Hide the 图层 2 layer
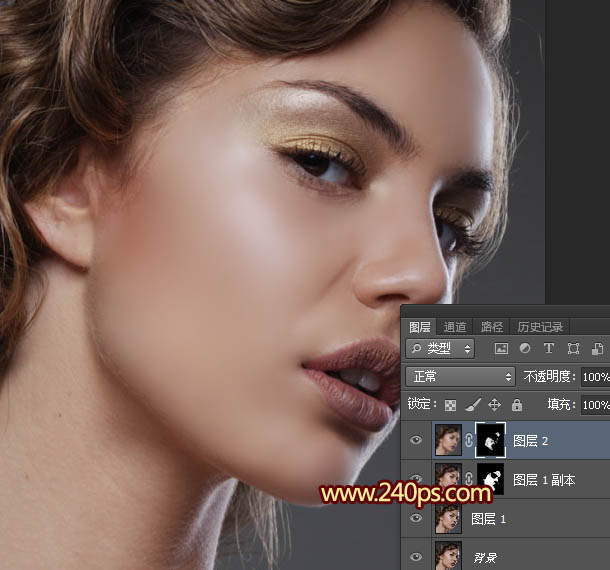This screenshot has height=570, width=610. point(418,440)
